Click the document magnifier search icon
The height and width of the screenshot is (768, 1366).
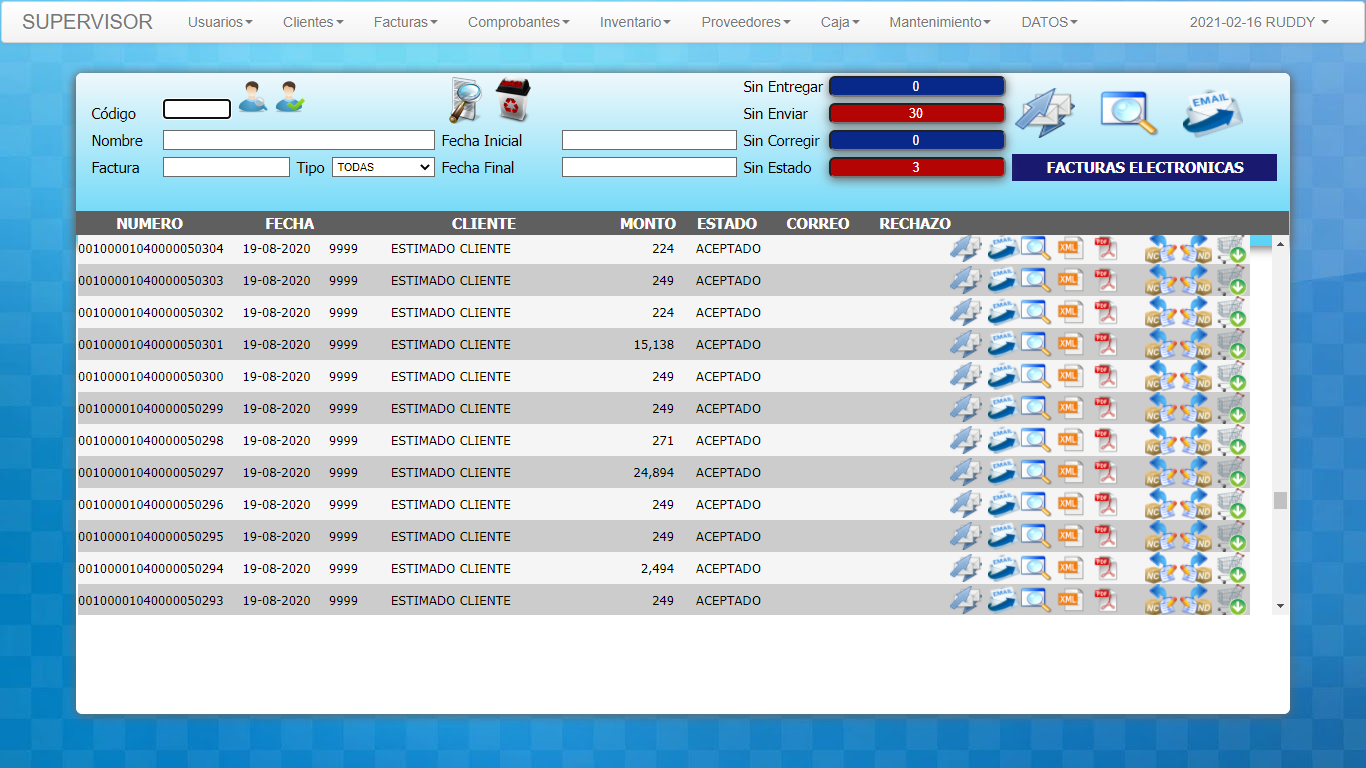(465, 100)
